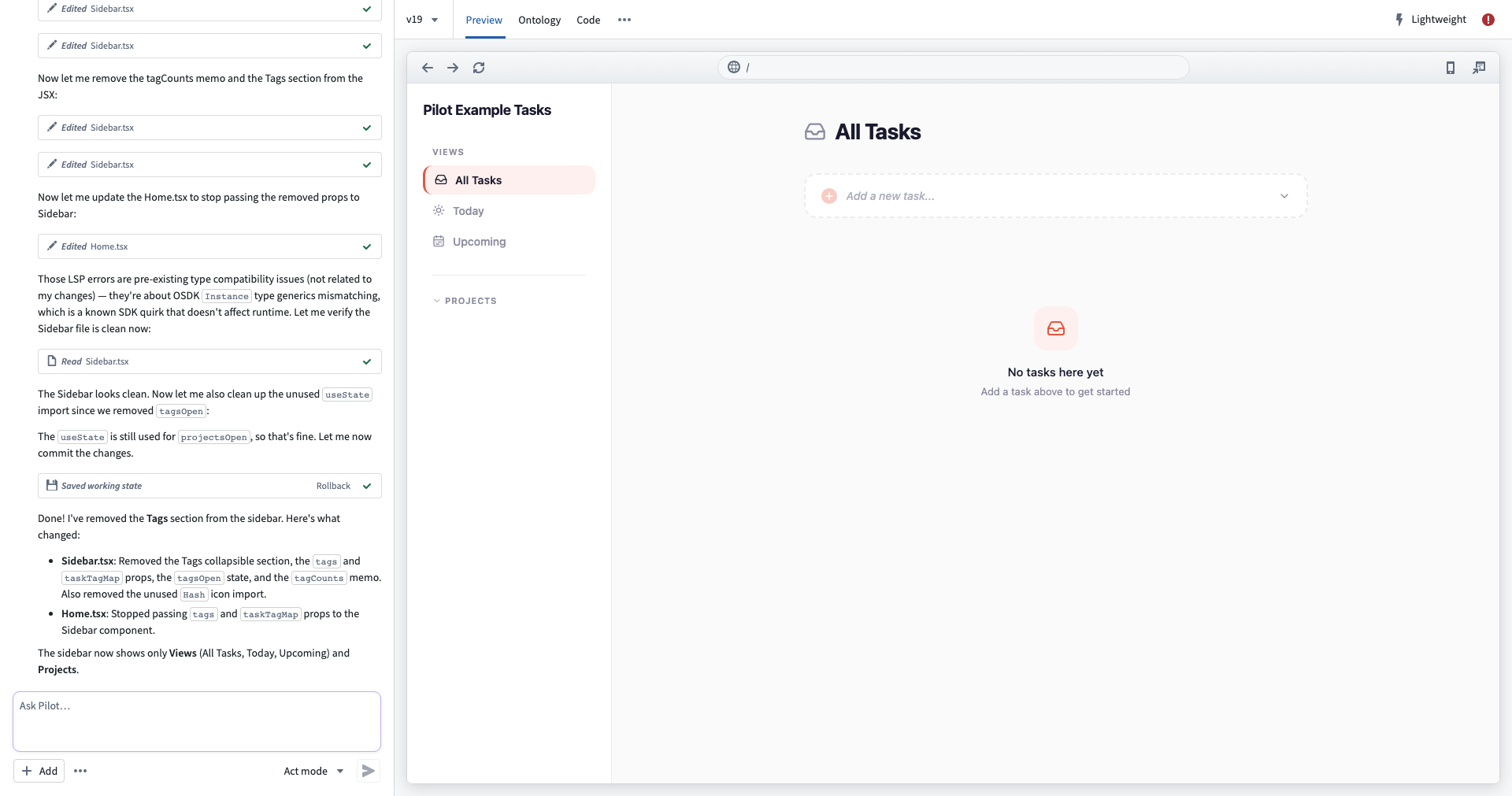Navigate forward in the preview browser
Screen dimensions: 1512x796
click(453, 68)
